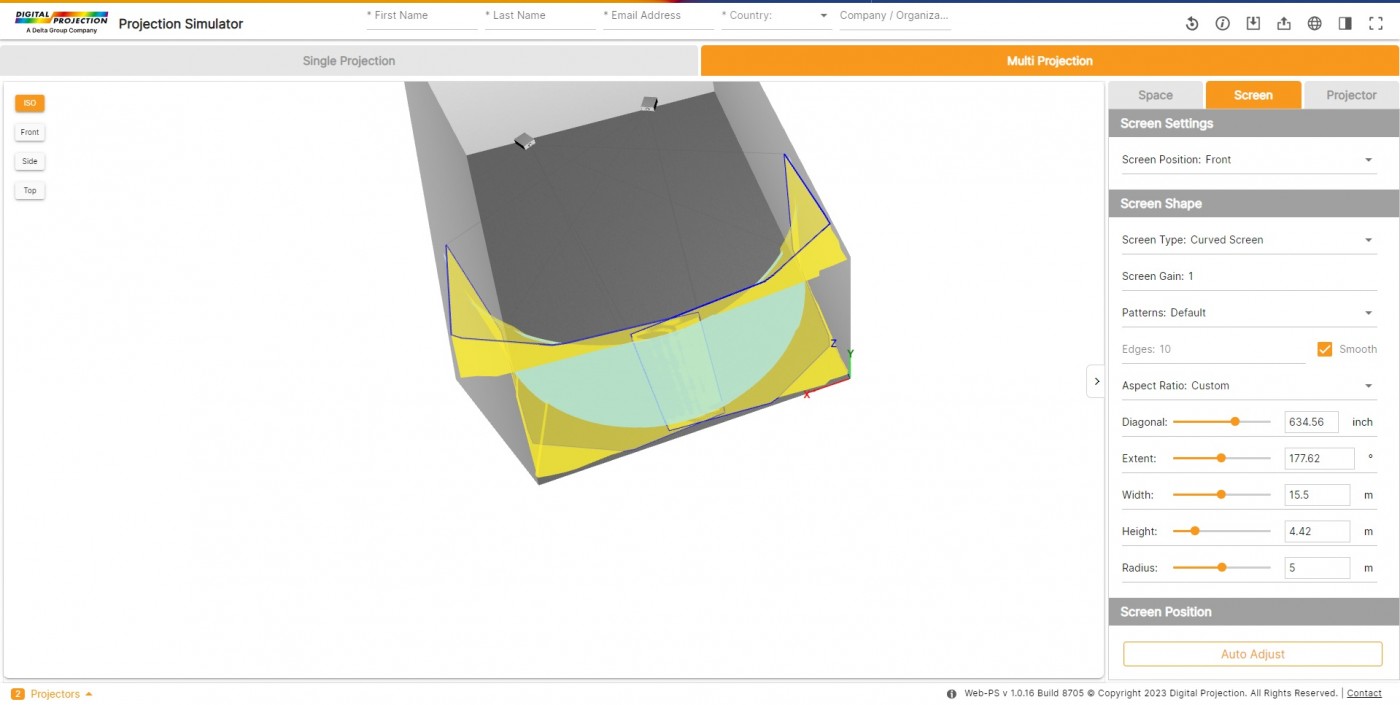This screenshot has width=1400, height=705.
Task: Click the Width value field 15.5
Action: pos(1317,495)
